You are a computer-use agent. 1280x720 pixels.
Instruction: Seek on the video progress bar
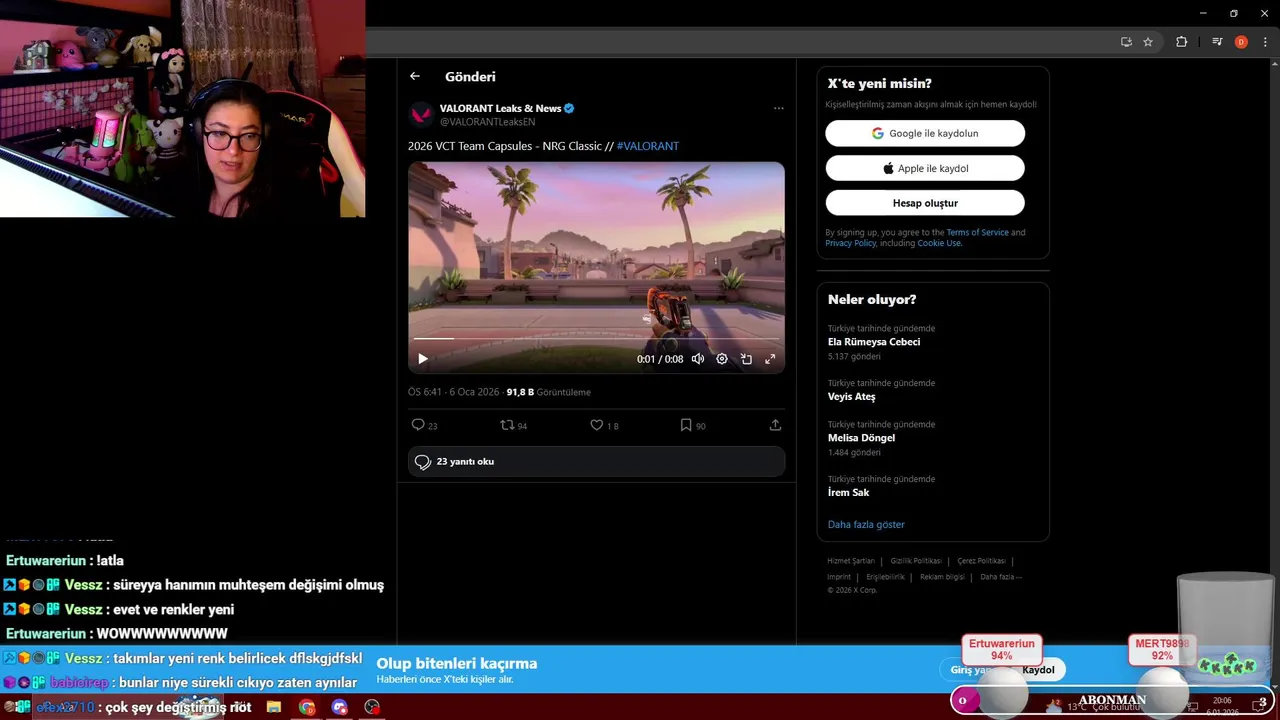tap(596, 339)
